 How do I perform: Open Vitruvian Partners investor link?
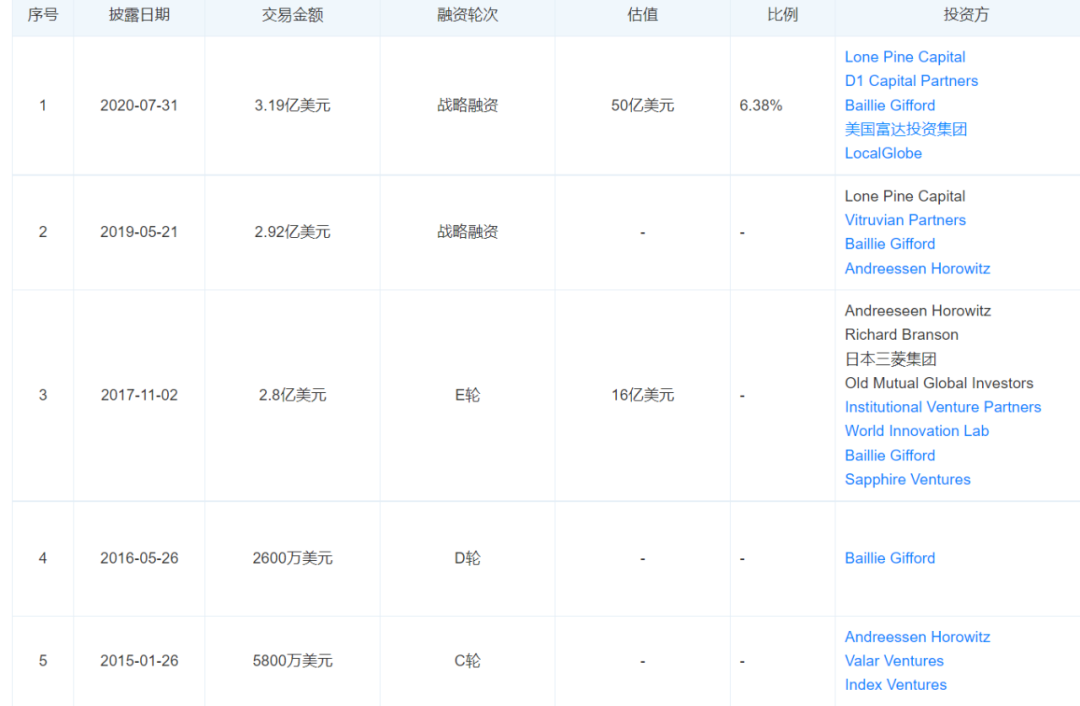(905, 220)
